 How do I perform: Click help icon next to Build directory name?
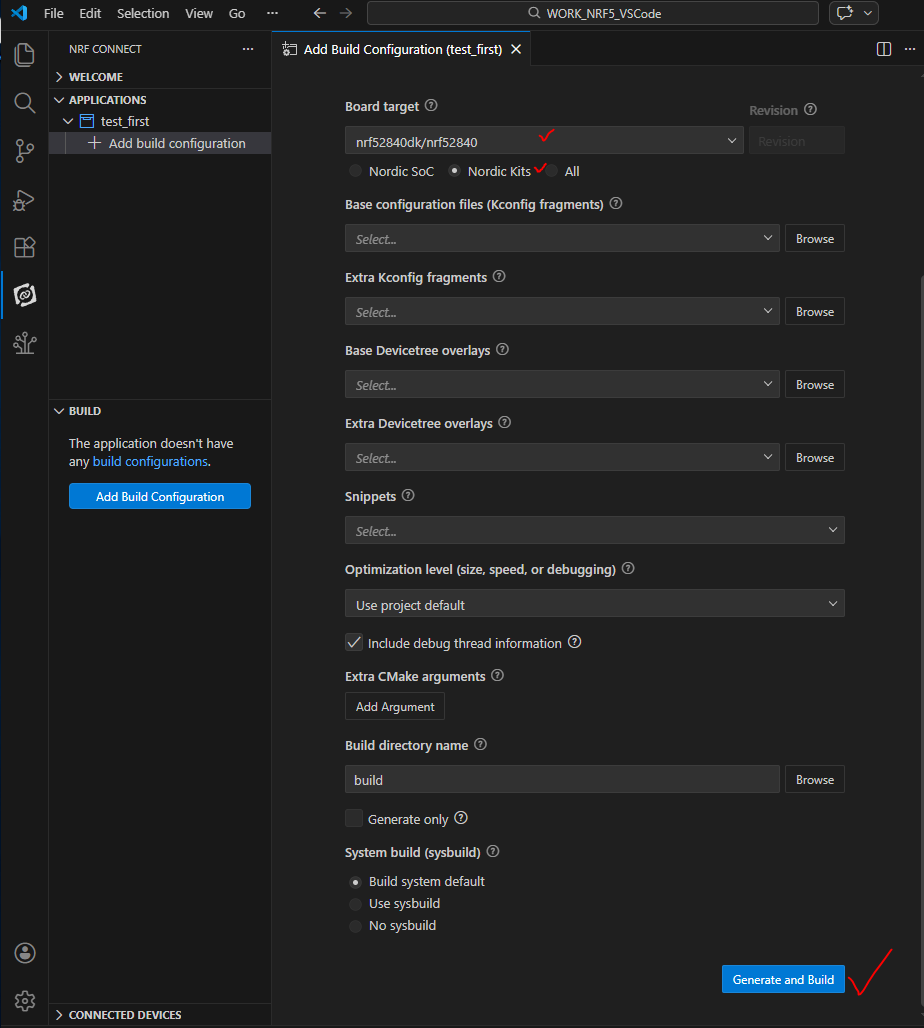click(480, 744)
